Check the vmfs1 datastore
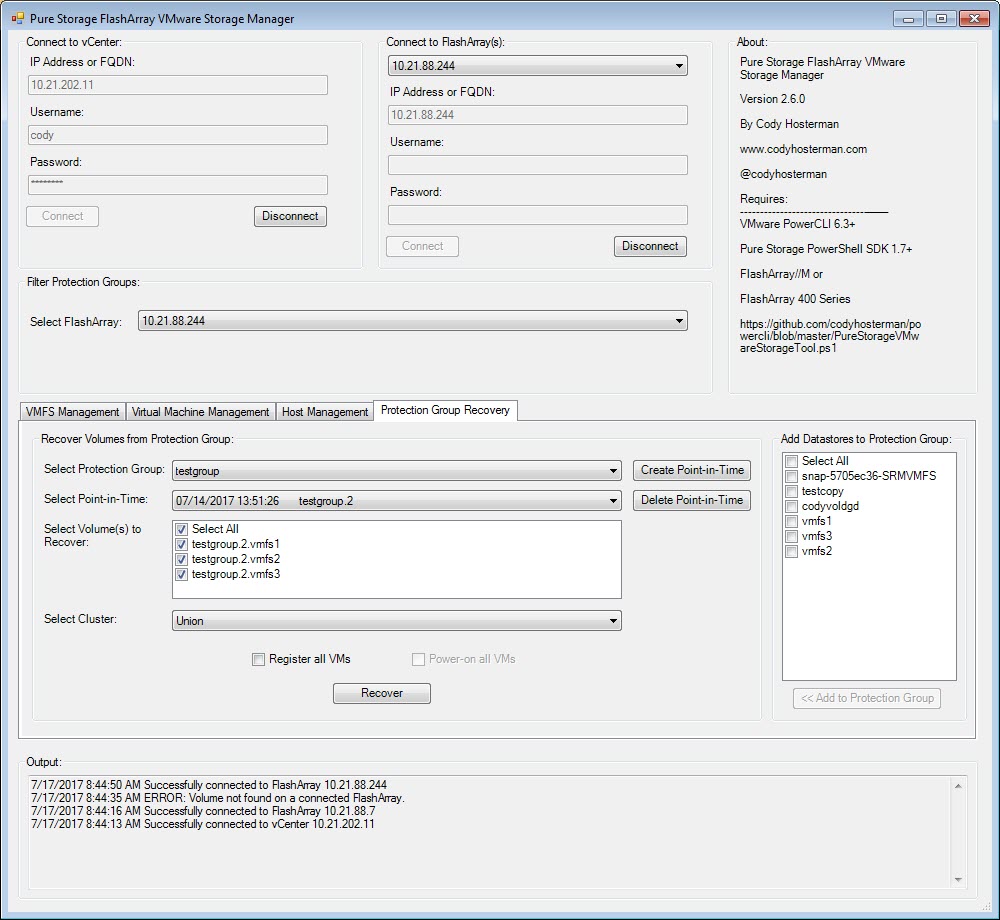Viewport: 1000px width, 920px height. point(791,522)
